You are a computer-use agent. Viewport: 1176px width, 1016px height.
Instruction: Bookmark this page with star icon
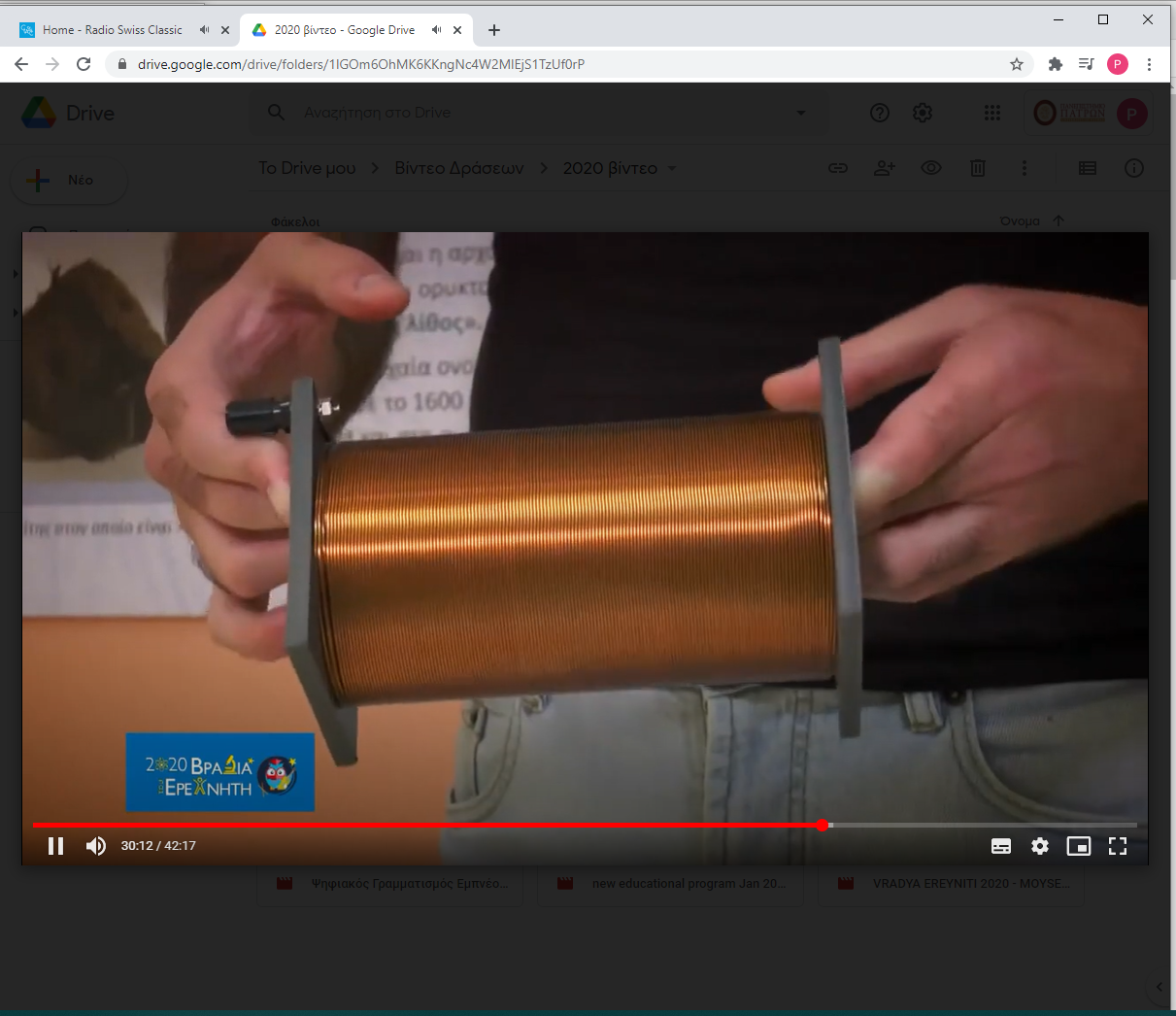click(1017, 64)
